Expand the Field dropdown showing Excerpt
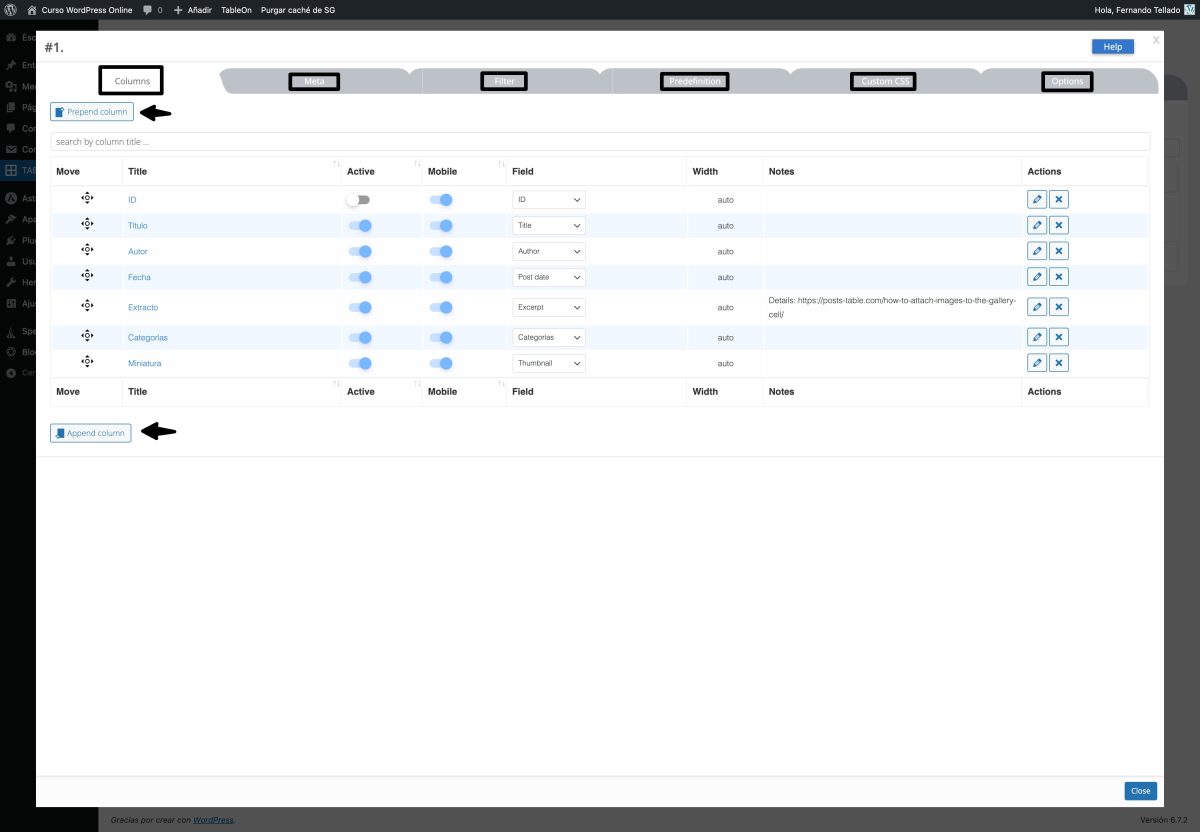The height and width of the screenshot is (832, 1200). click(549, 308)
